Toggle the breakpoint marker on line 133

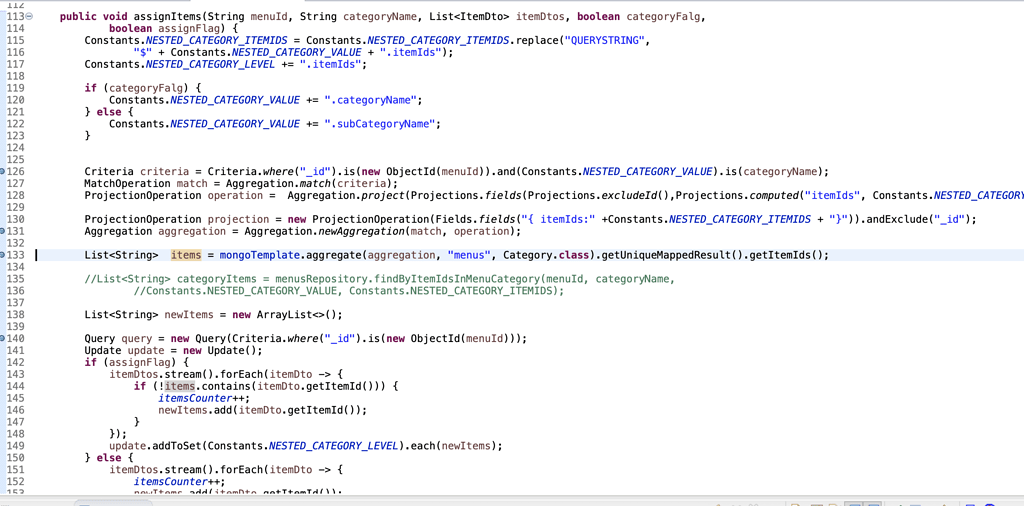coord(3,255)
